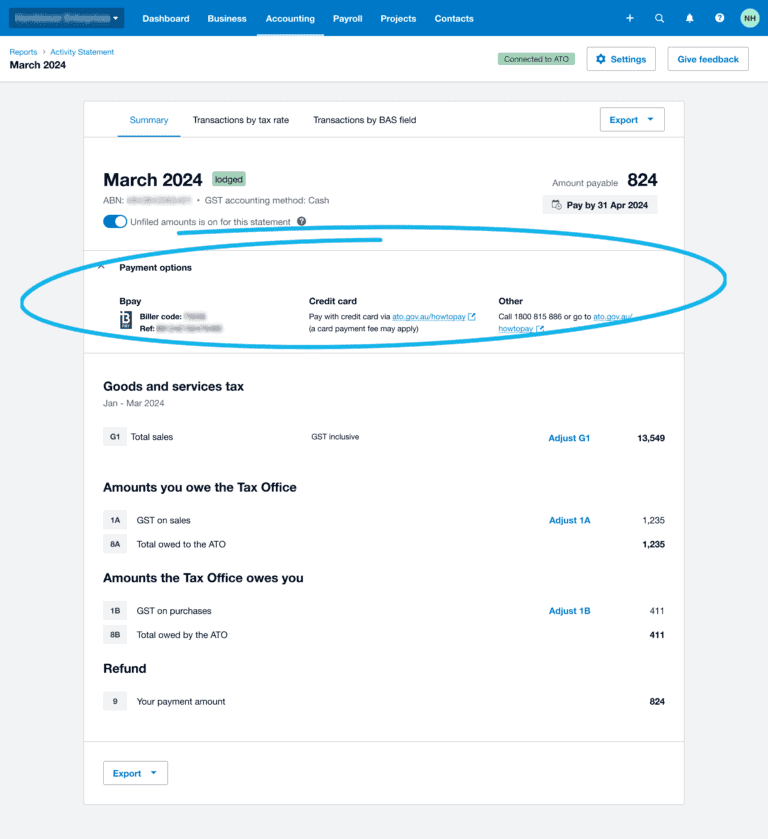Click the Settings gear icon
Image resolution: width=768 pixels, height=839 pixels.
click(x=600, y=58)
